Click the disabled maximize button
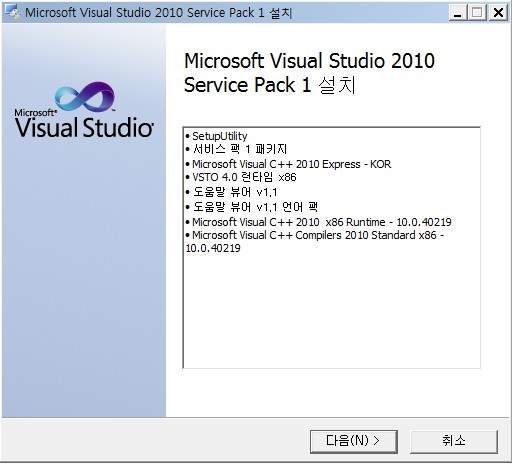512x466 pixels. [x=477, y=13]
